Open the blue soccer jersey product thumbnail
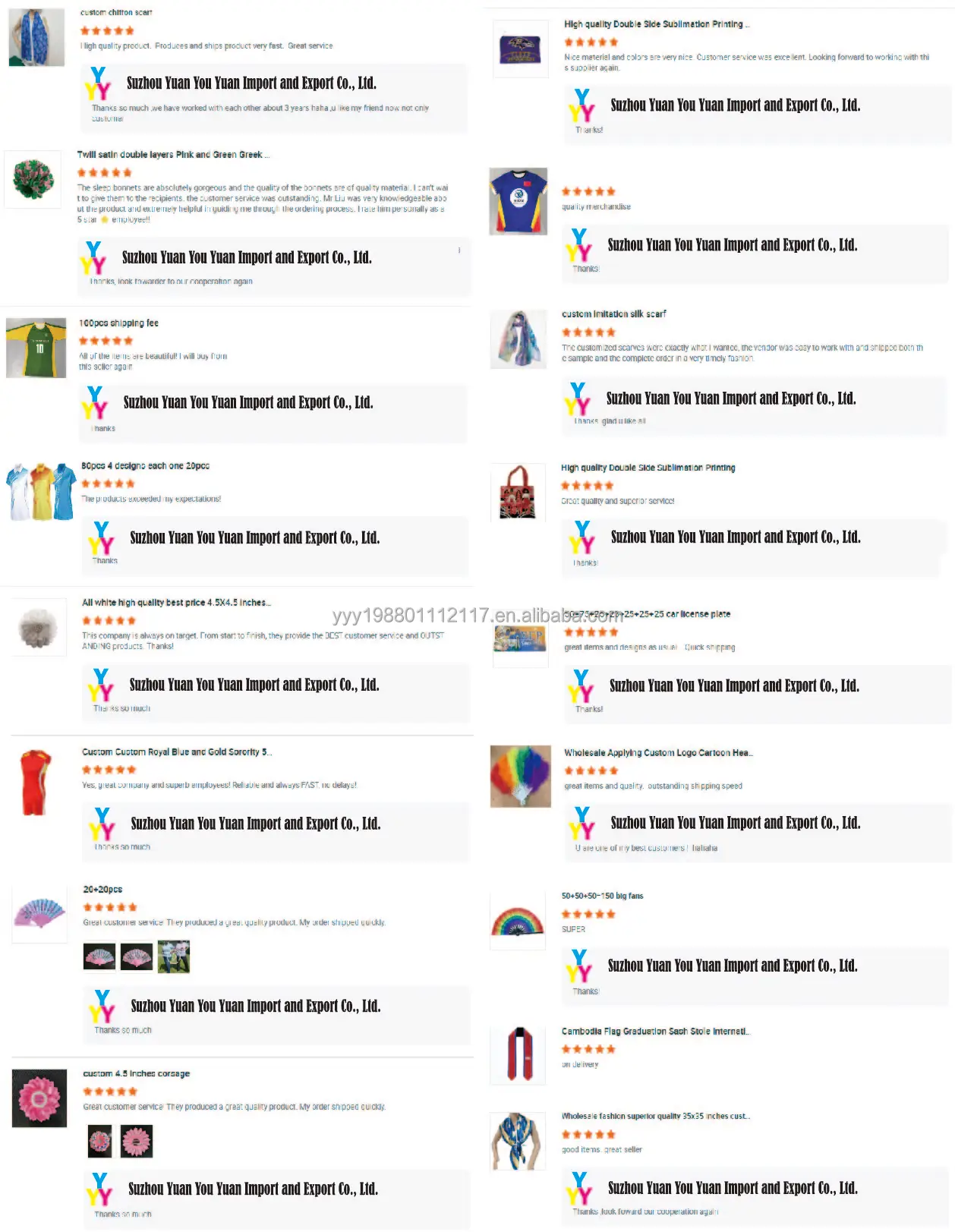Image resolution: width=955 pixels, height=1232 pixels. click(518, 201)
